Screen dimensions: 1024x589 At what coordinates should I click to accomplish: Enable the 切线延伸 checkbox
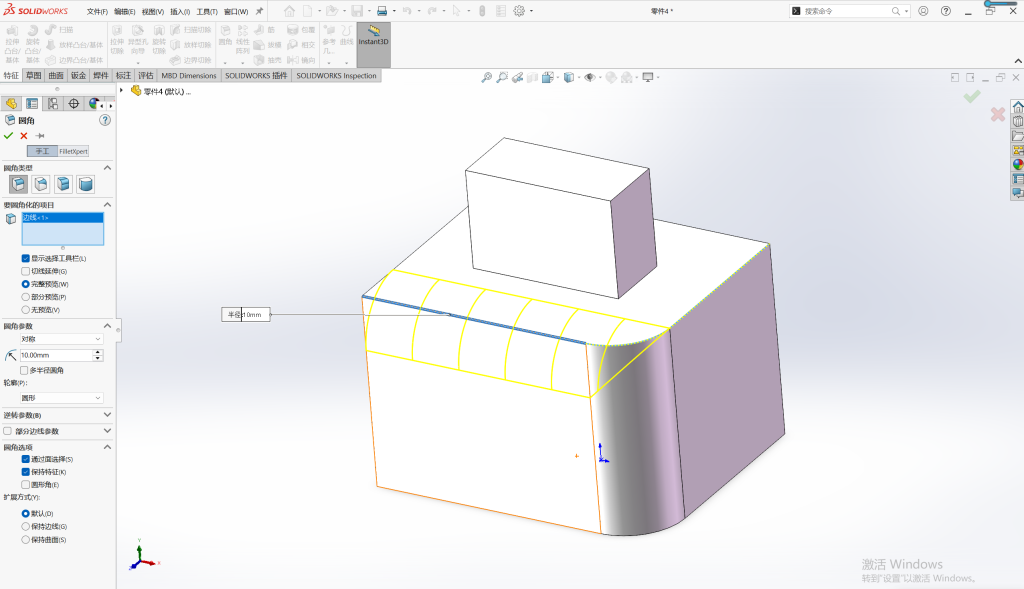25,271
